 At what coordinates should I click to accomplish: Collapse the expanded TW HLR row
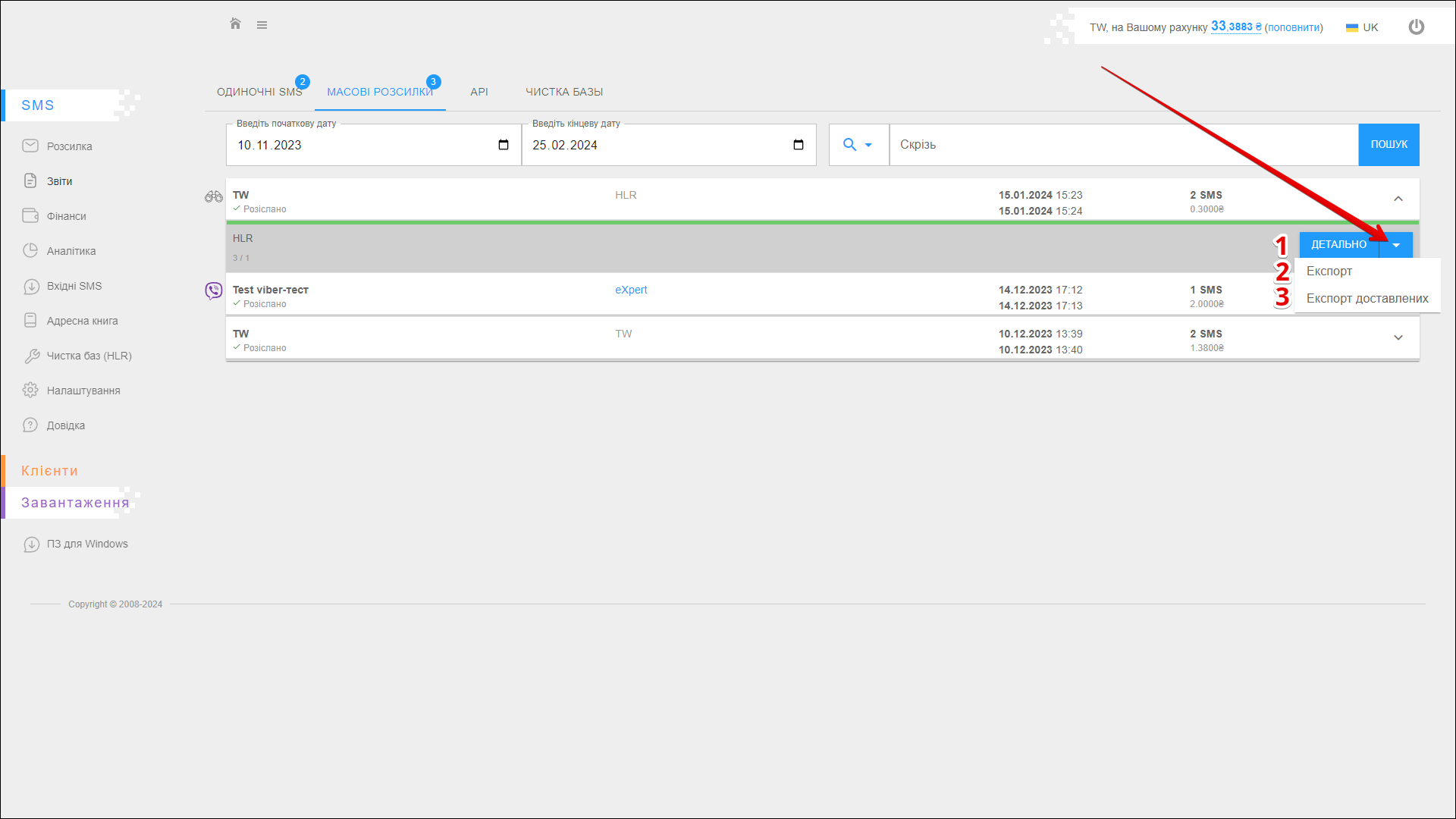tap(1398, 199)
